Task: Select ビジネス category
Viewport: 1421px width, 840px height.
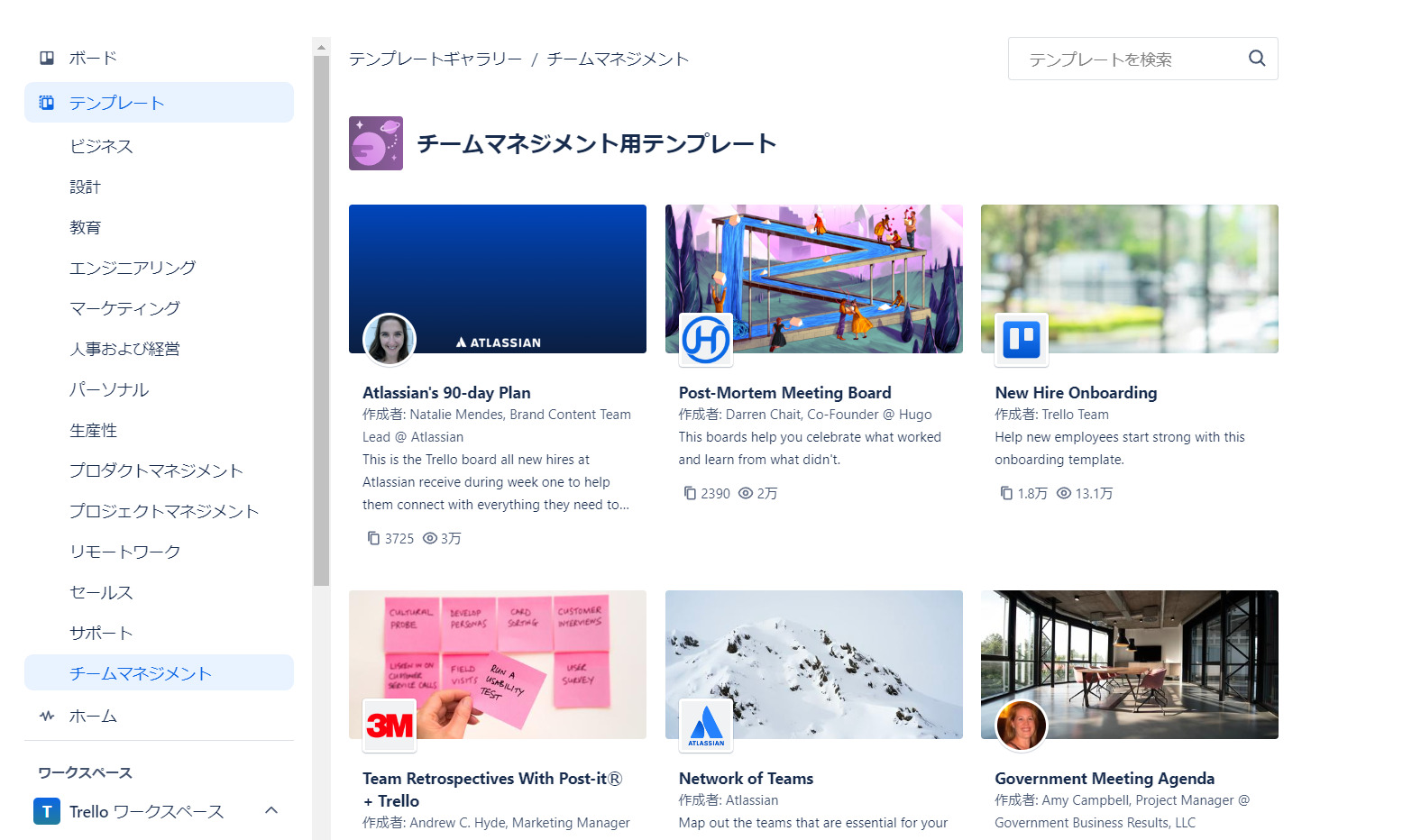Action: (101, 146)
